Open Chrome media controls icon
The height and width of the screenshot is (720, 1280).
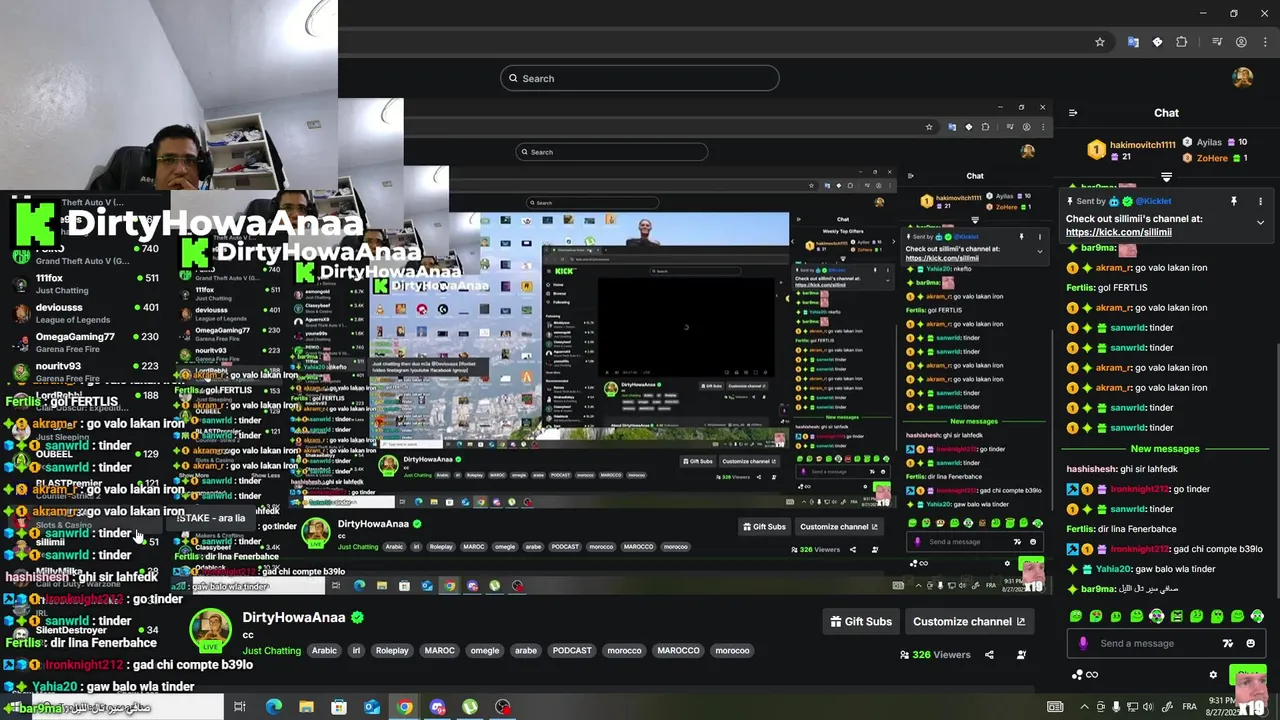(x=1217, y=42)
